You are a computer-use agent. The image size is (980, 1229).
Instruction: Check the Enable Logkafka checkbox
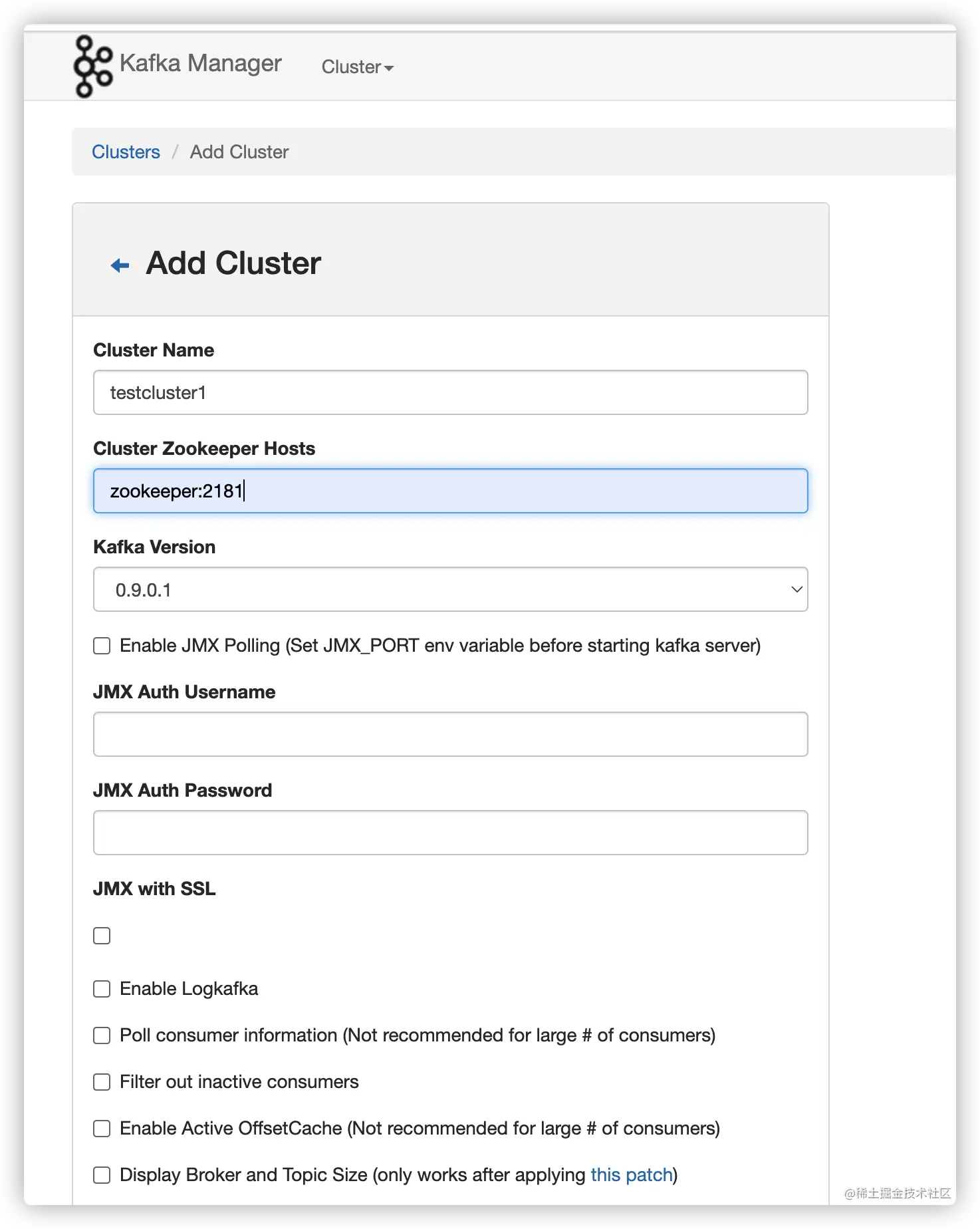[102, 989]
